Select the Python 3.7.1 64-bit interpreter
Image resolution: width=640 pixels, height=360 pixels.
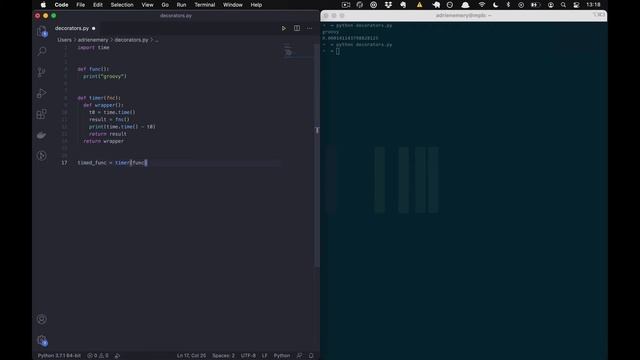(59, 356)
